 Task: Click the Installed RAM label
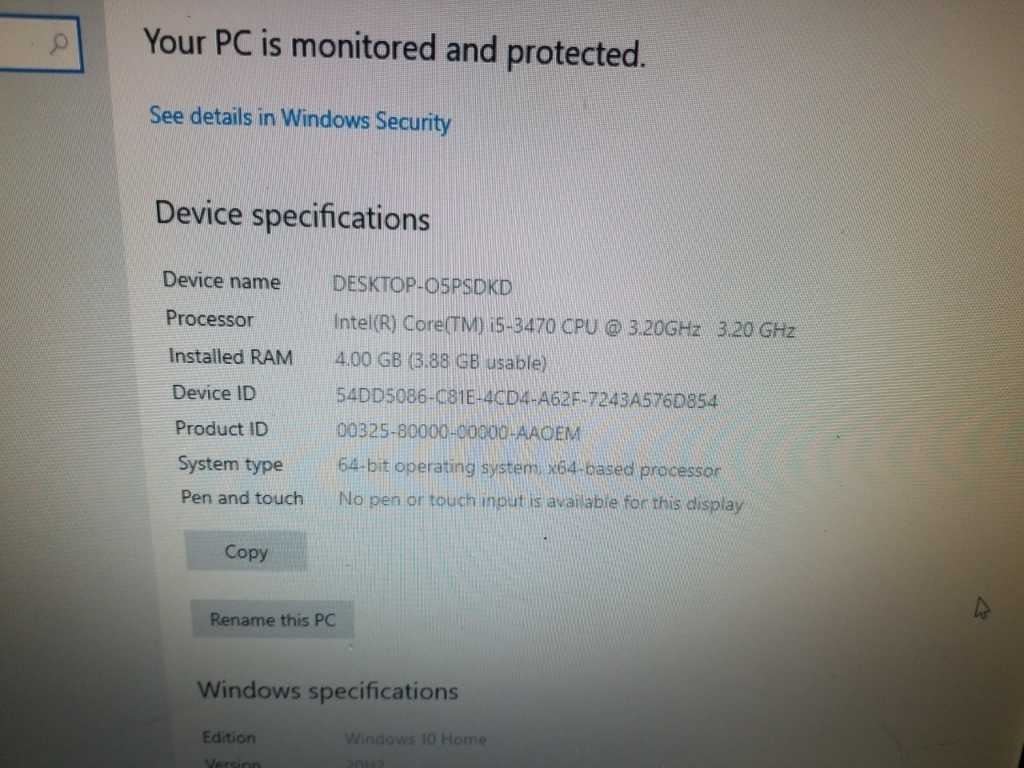(231, 356)
